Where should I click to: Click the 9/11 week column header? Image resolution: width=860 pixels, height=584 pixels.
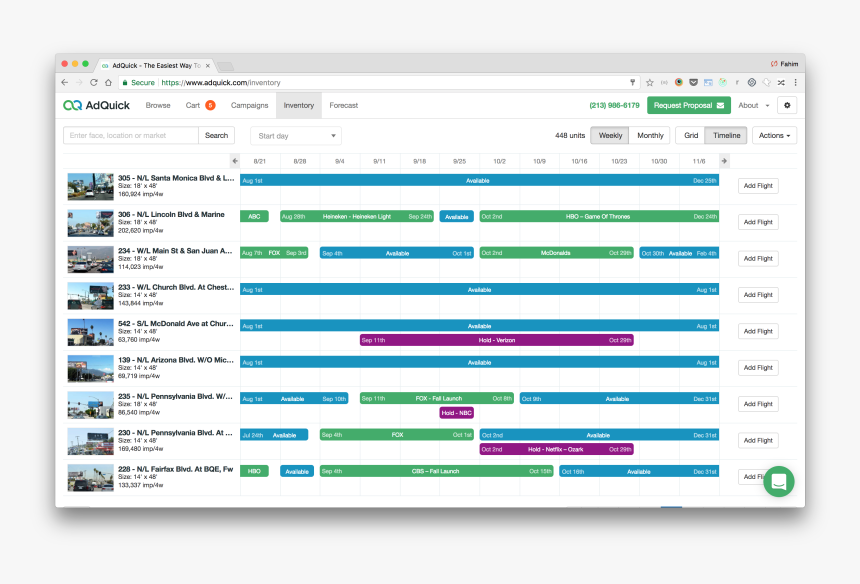pos(380,161)
